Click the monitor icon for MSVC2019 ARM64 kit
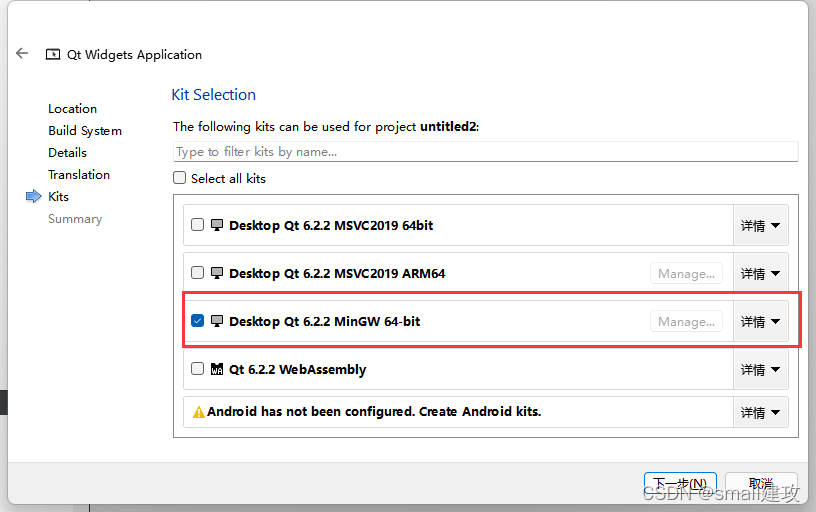The height and width of the screenshot is (512, 816). point(217,273)
